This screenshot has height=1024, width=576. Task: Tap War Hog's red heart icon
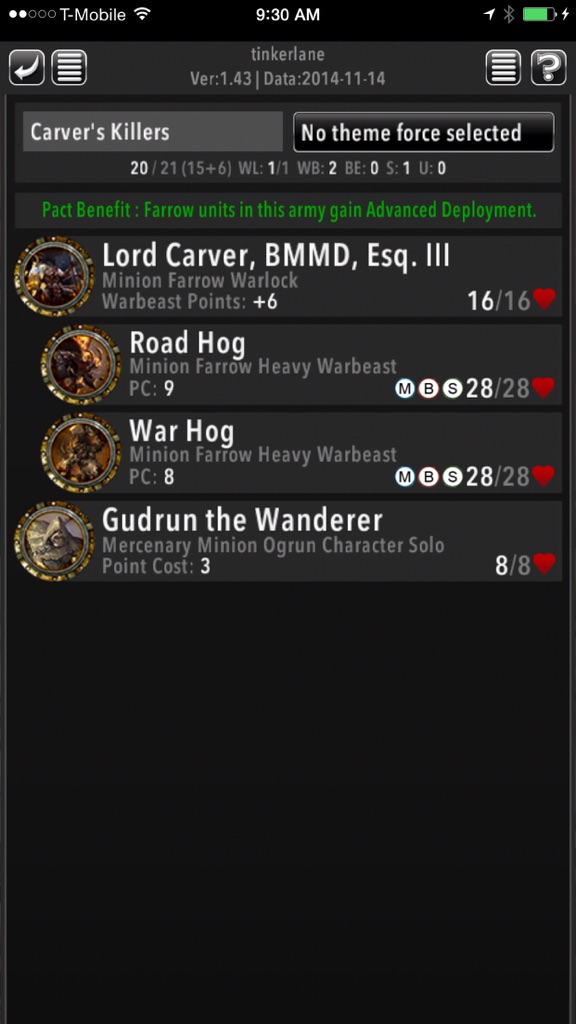pos(544,476)
